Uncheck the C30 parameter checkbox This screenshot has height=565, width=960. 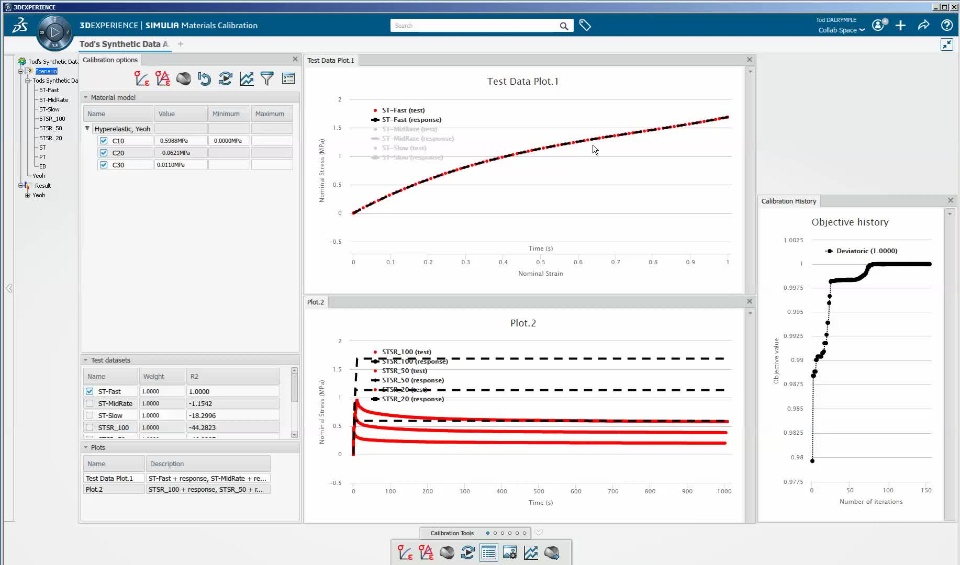tap(103, 165)
